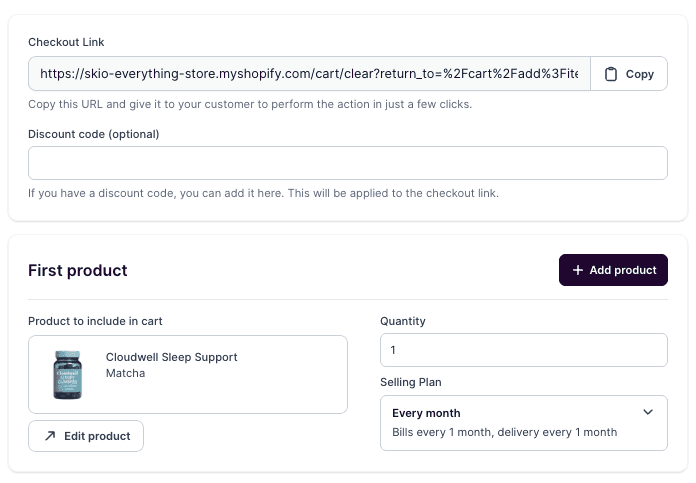Click the Selling Plan label
This screenshot has height=483, width=696.
pyautogui.click(x=411, y=382)
